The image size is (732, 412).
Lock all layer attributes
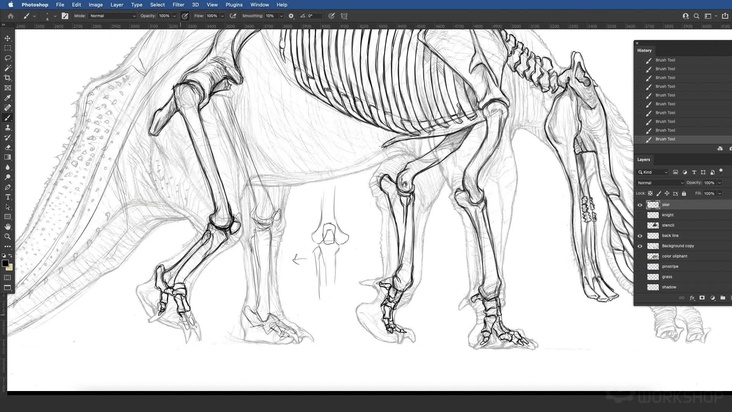point(684,193)
